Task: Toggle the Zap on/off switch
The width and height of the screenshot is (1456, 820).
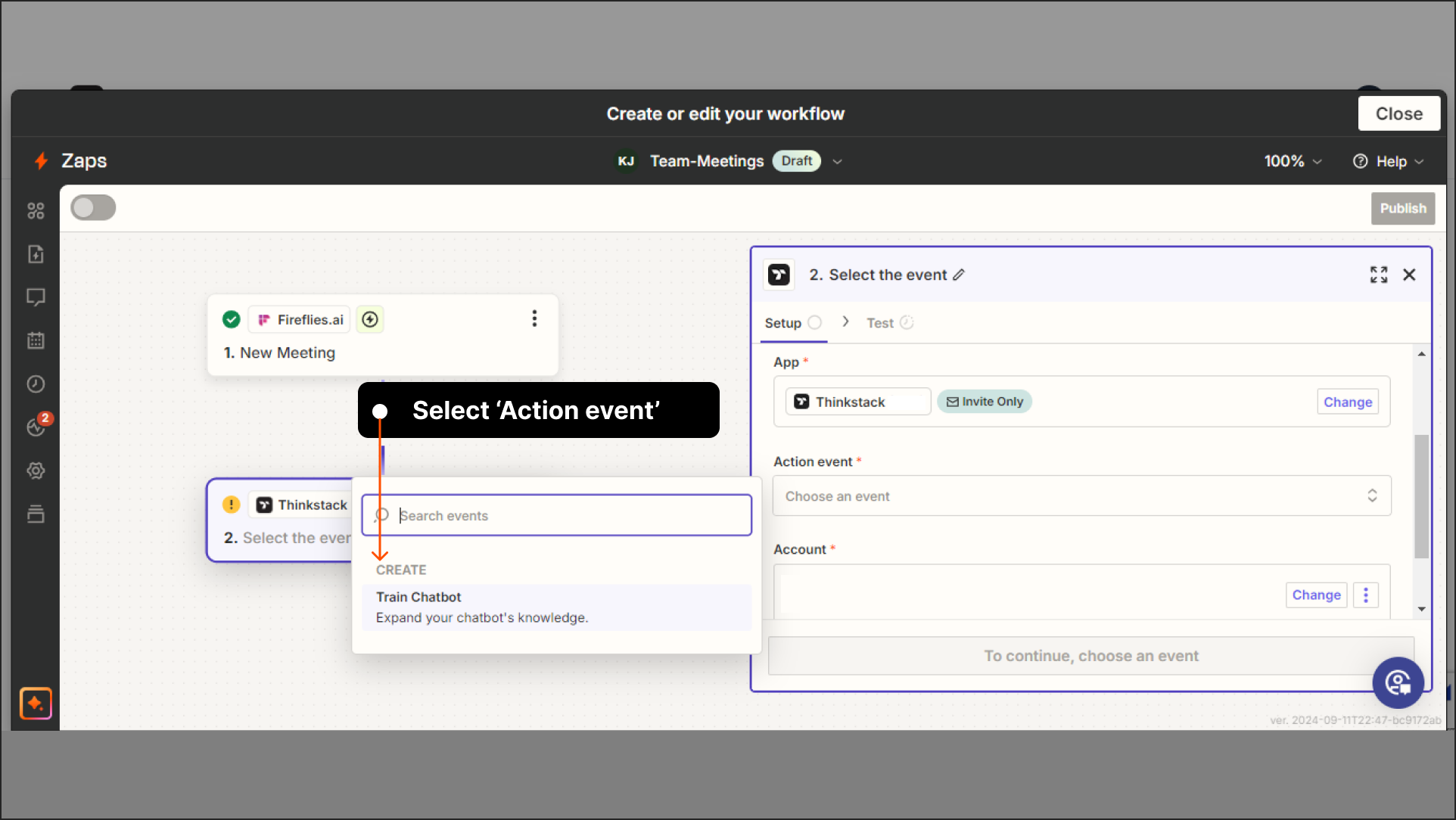Action: [x=93, y=207]
